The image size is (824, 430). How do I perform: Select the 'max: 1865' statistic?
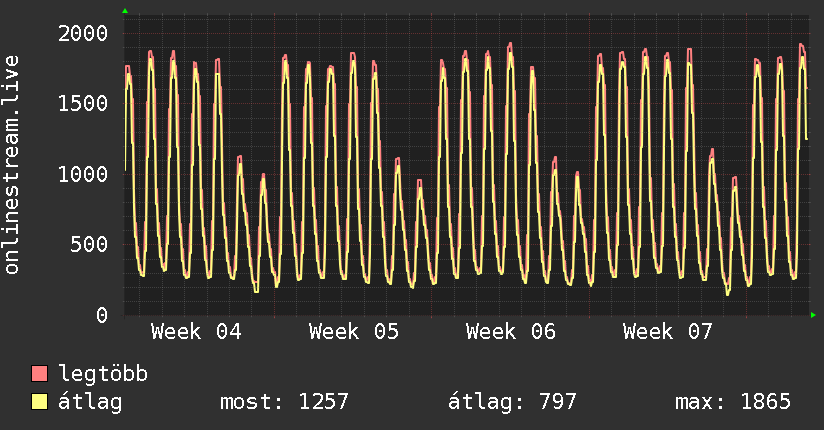pos(733,402)
